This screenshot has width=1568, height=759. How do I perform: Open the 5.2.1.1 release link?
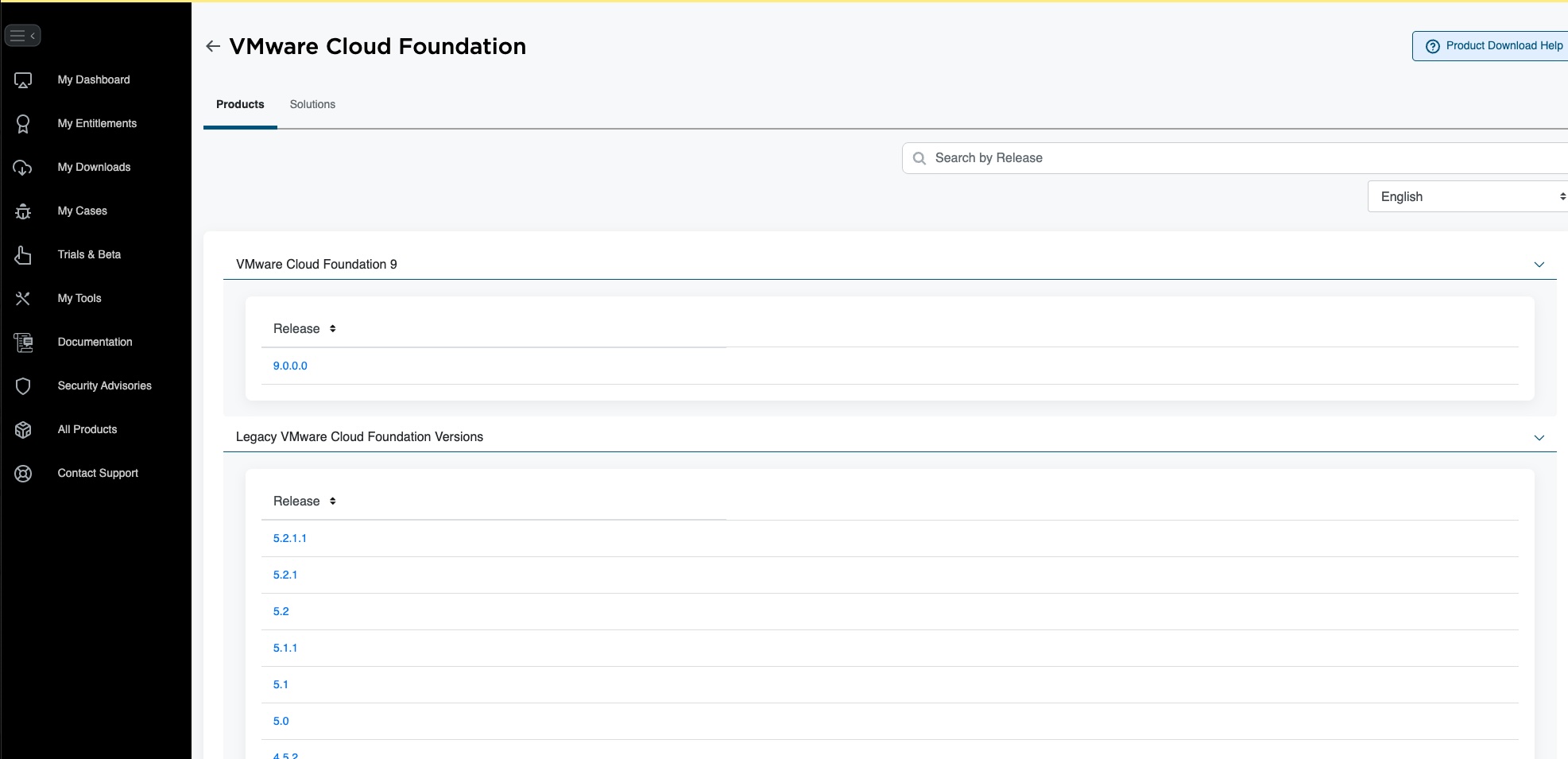pyautogui.click(x=290, y=538)
